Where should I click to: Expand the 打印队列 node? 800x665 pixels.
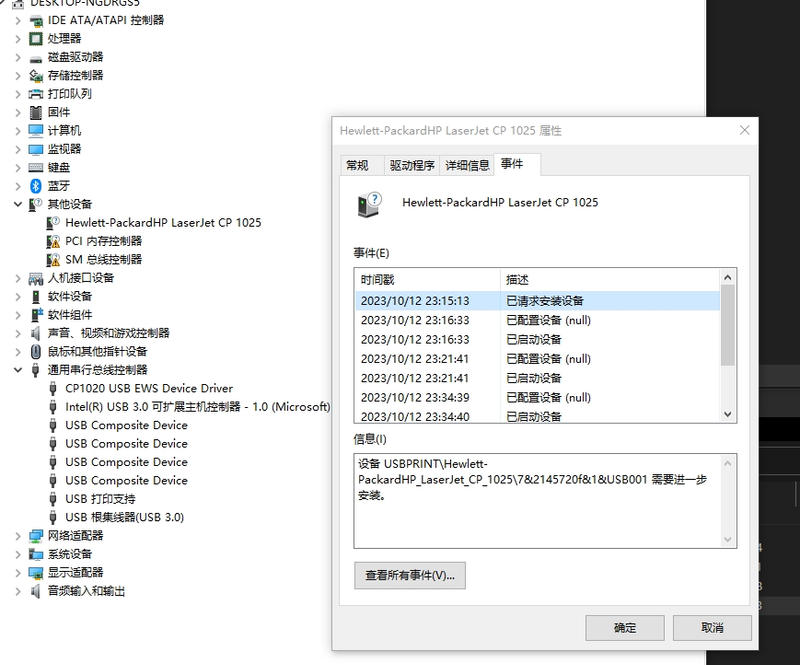pos(18,94)
